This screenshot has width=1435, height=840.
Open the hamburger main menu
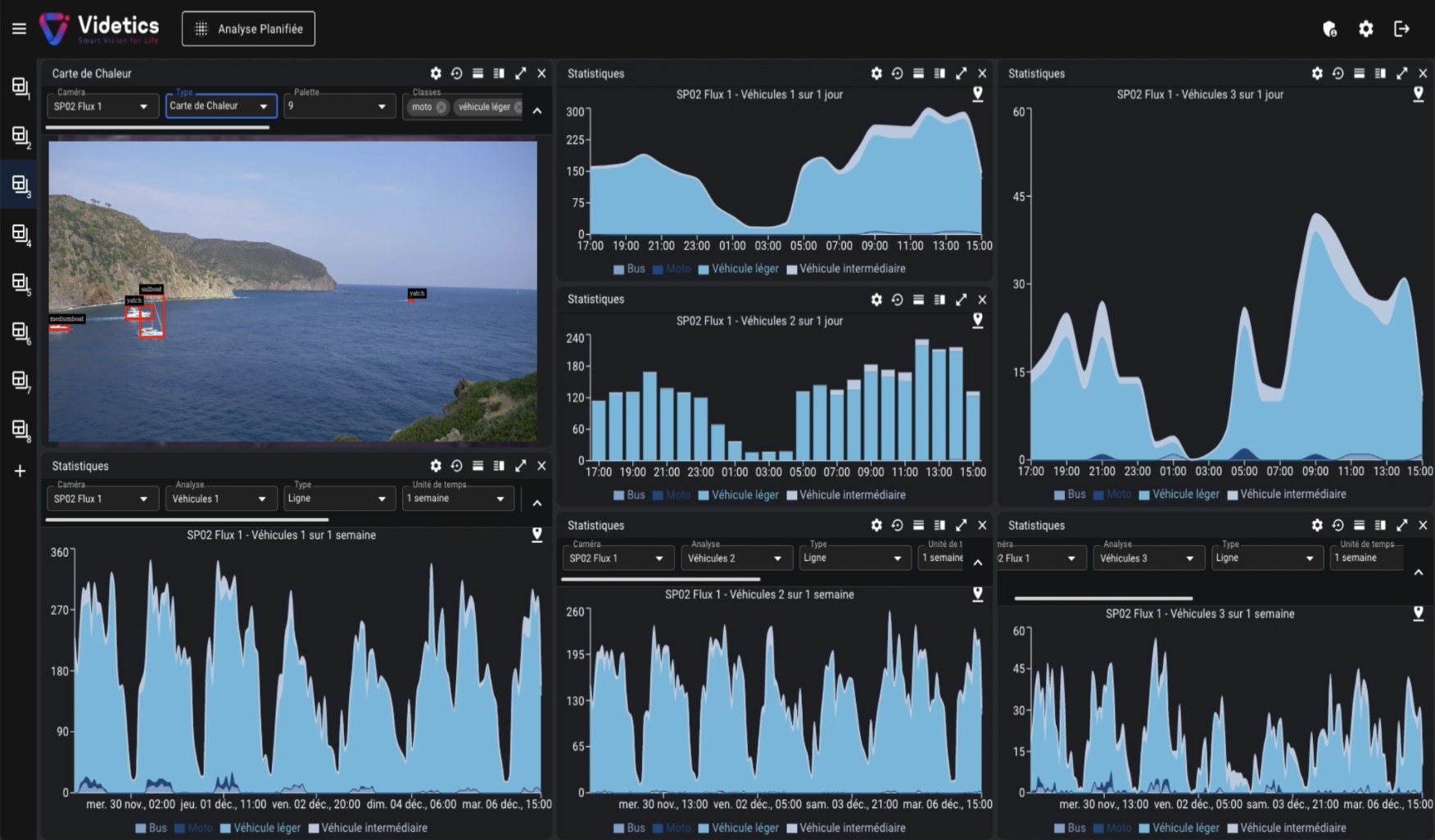coord(19,29)
